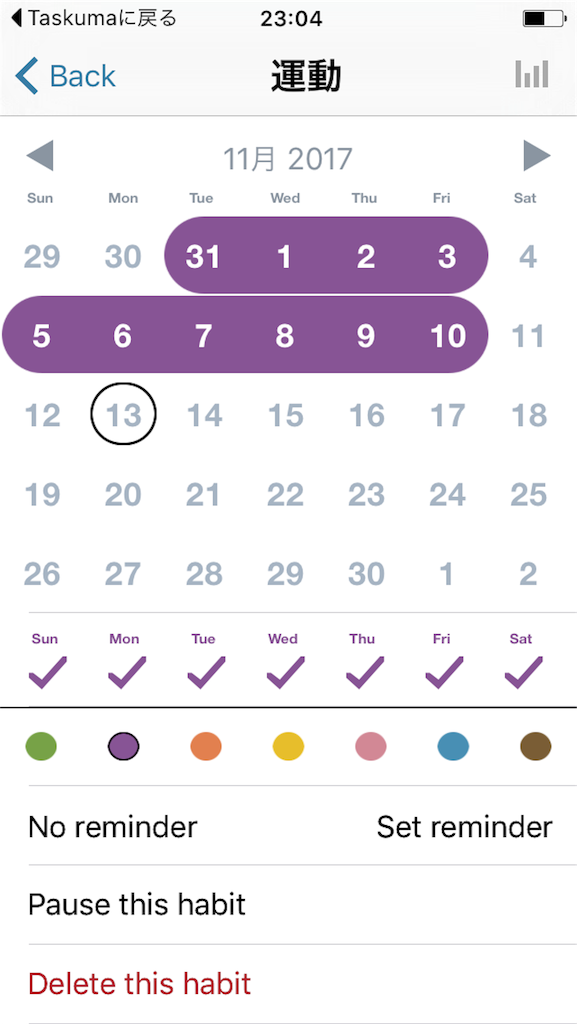Advance to next month with right arrow
The image size is (577, 1024).
tap(537, 156)
